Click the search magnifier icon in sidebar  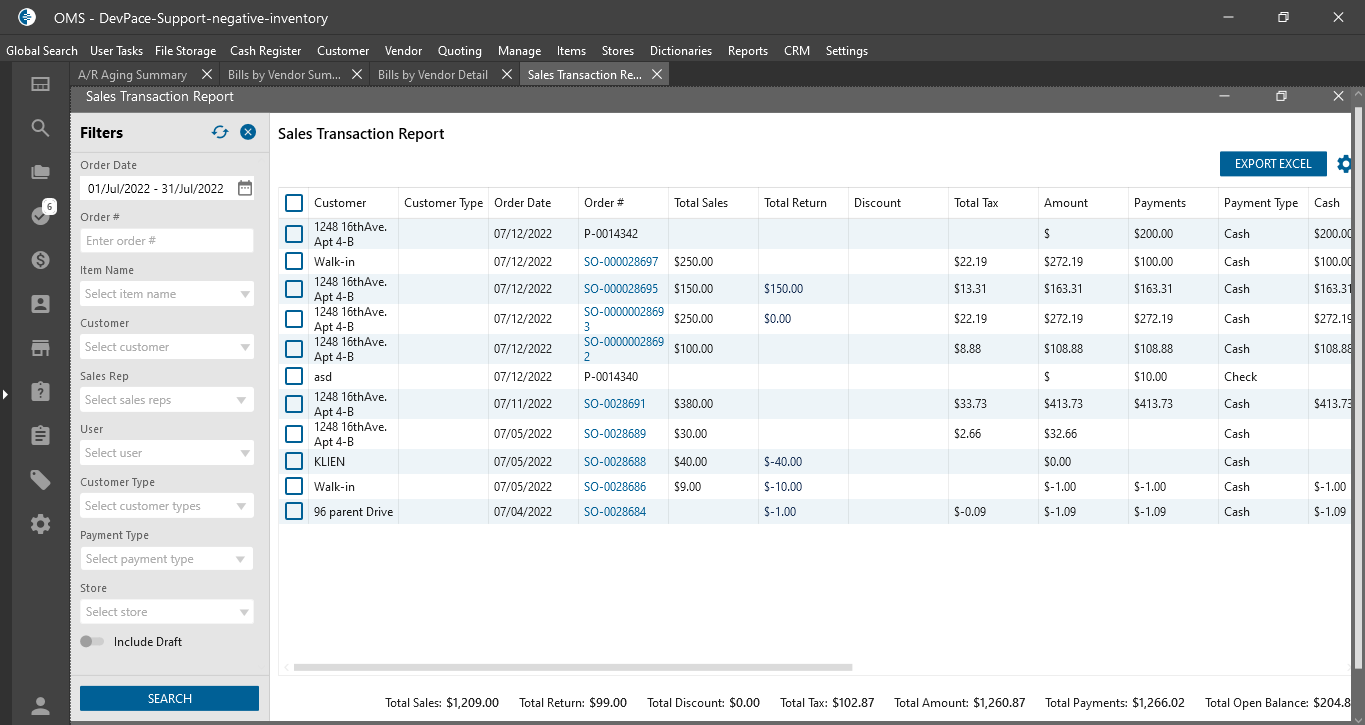click(40, 128)
